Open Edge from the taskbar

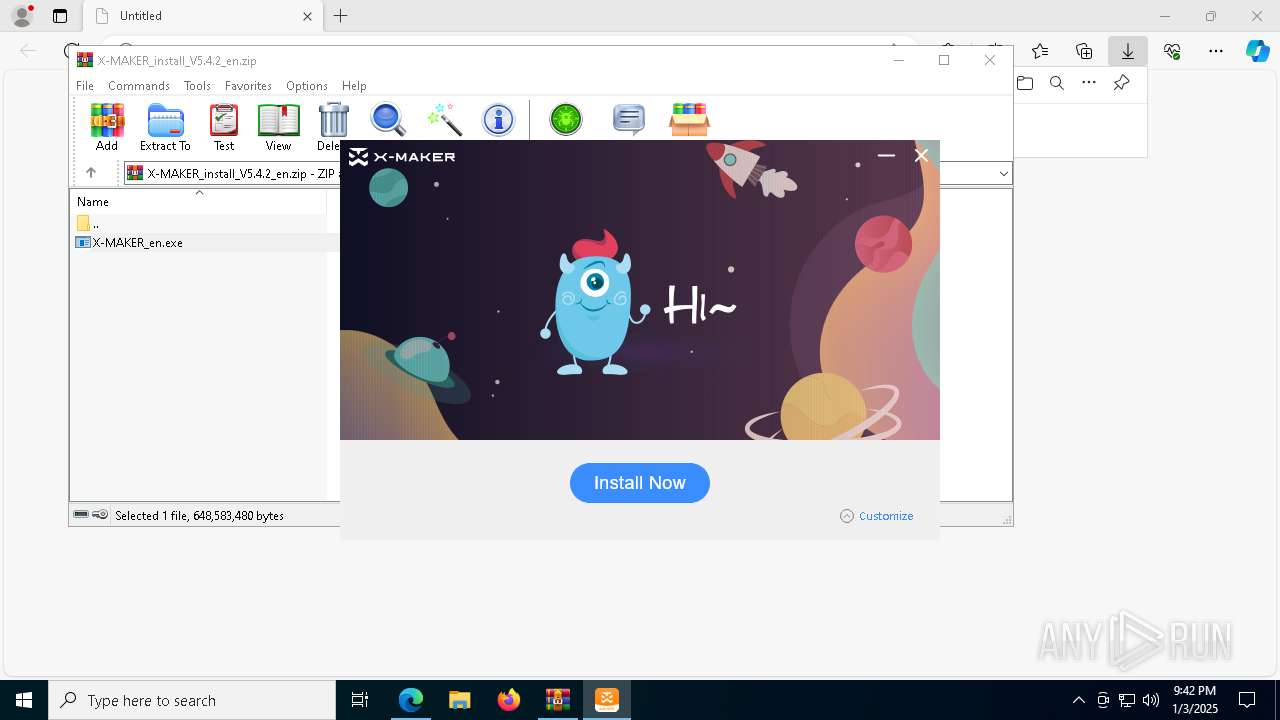point(411,700)
